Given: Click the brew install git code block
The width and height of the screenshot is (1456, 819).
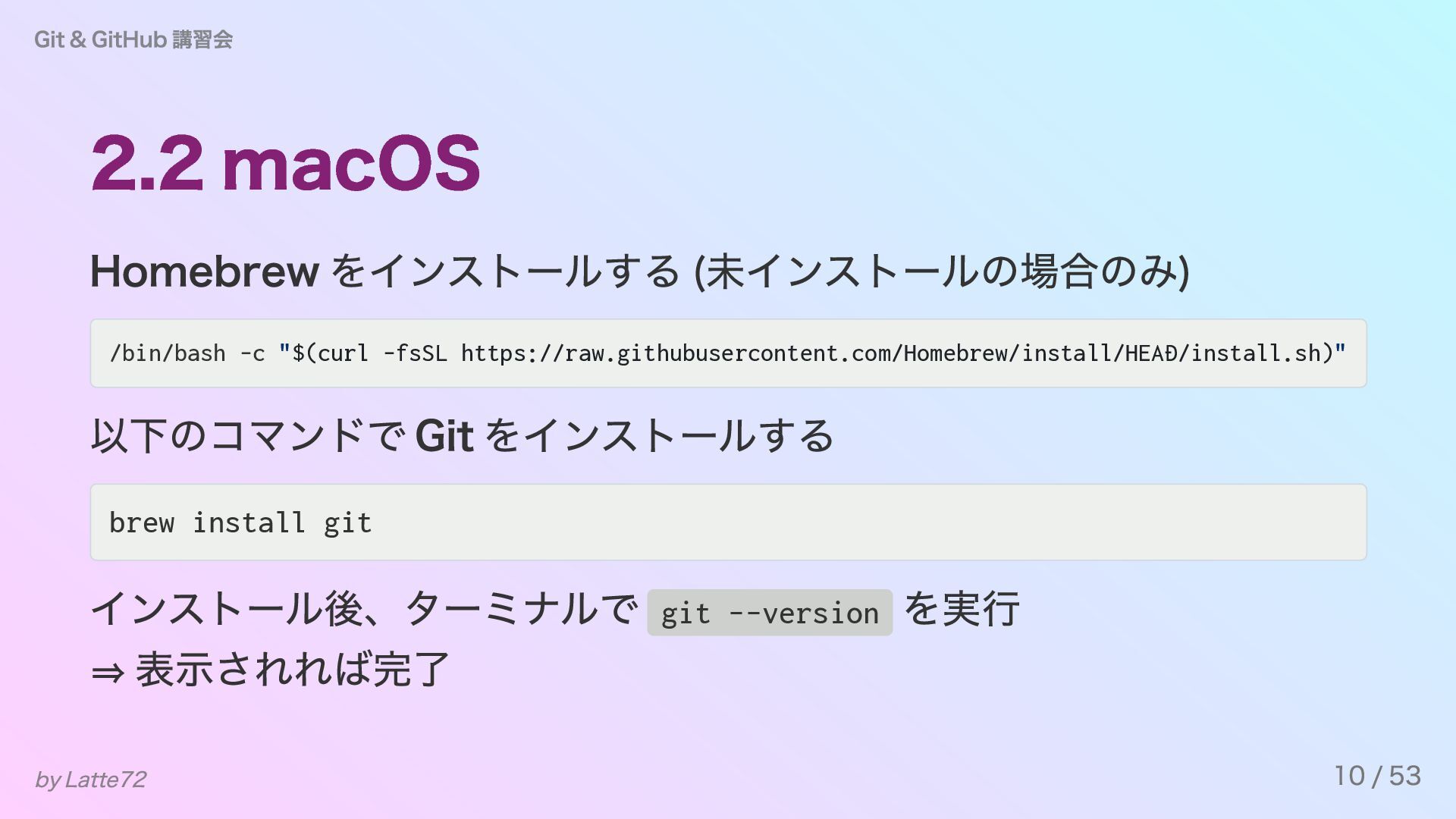Looking at the screenshot, I should click(x=728, y=522).
